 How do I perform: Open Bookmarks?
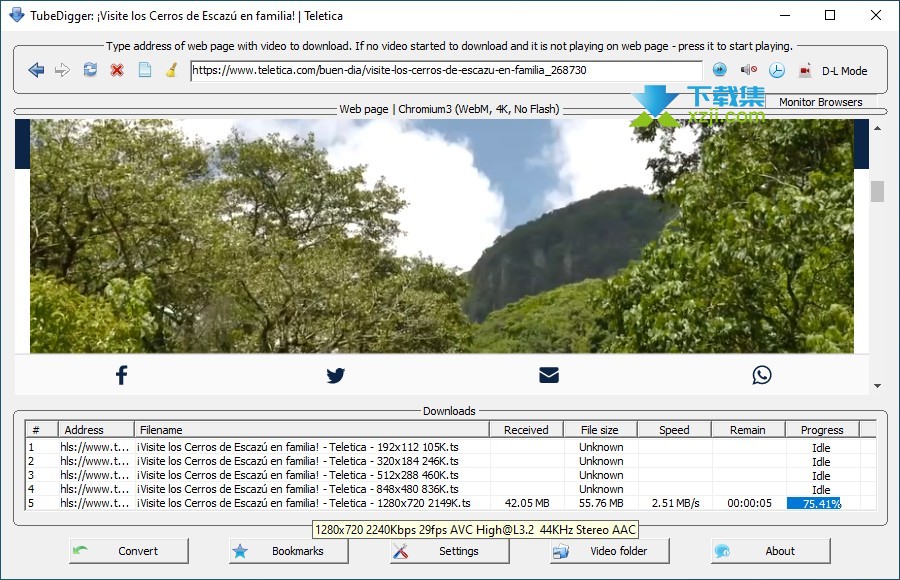click(x=289, y=551)
